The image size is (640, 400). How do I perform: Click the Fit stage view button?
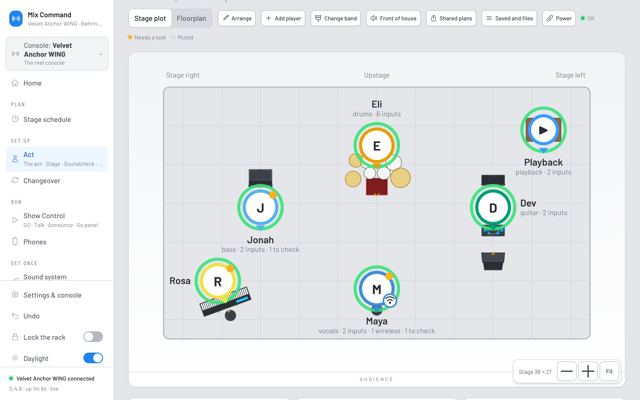click(609, 371)
